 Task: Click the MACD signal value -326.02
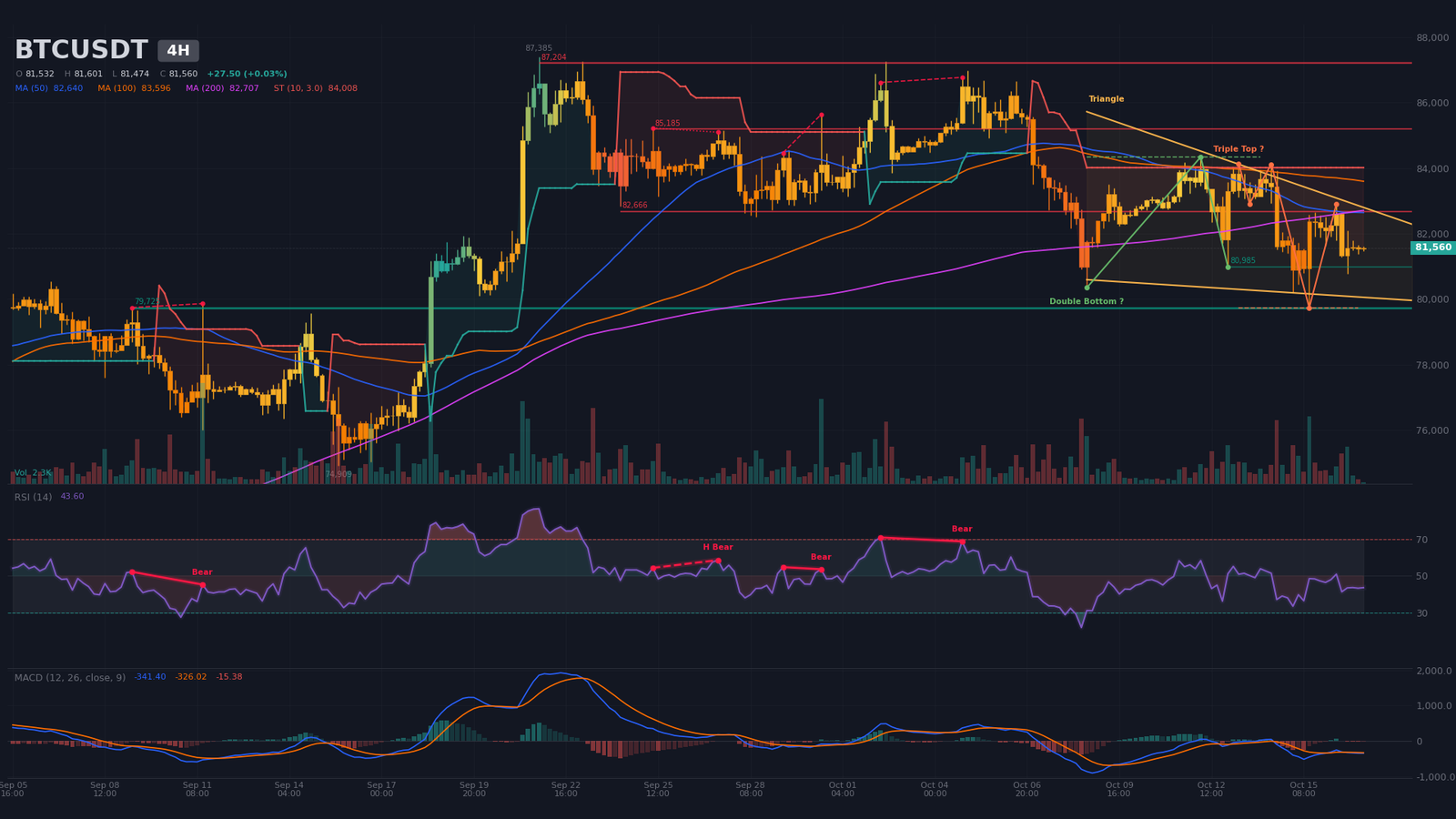tap(191, 677)
